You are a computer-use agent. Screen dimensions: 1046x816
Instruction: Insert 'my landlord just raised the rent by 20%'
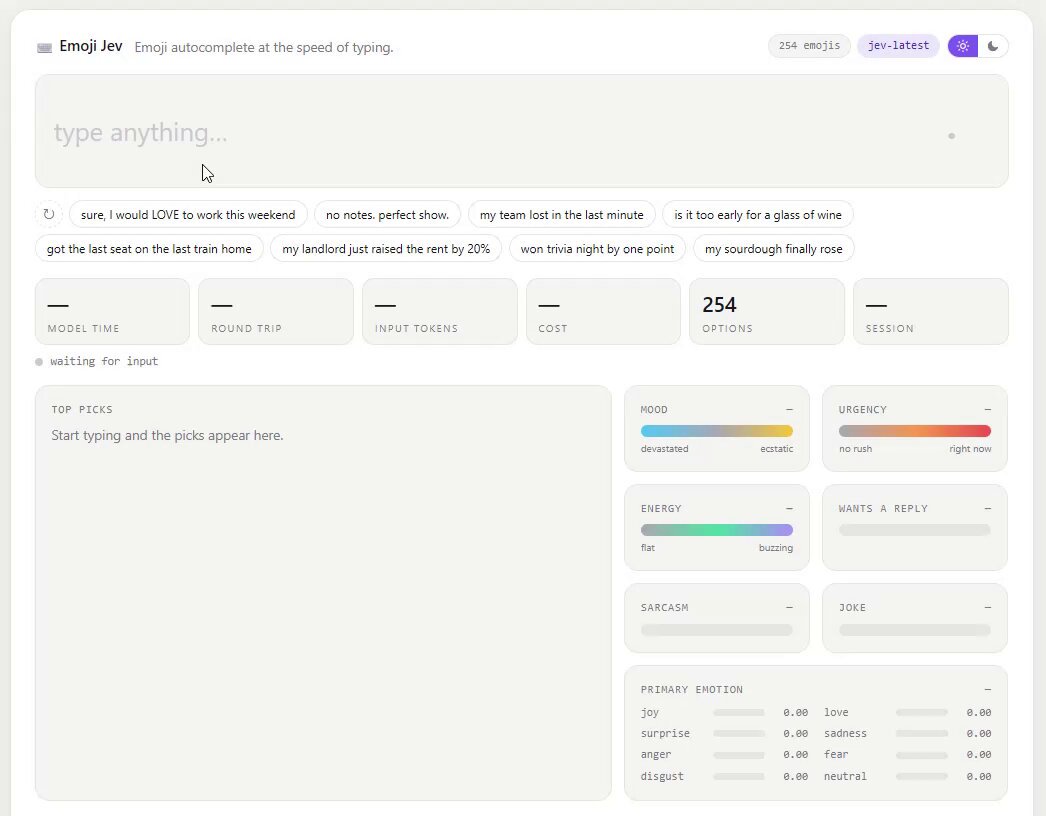(x=386, y=249)
